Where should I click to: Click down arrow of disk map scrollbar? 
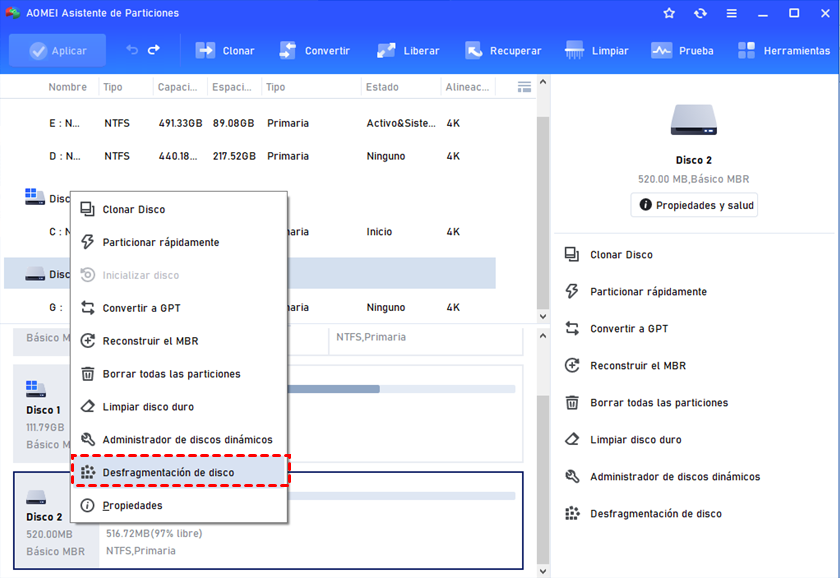pos(543,571)
